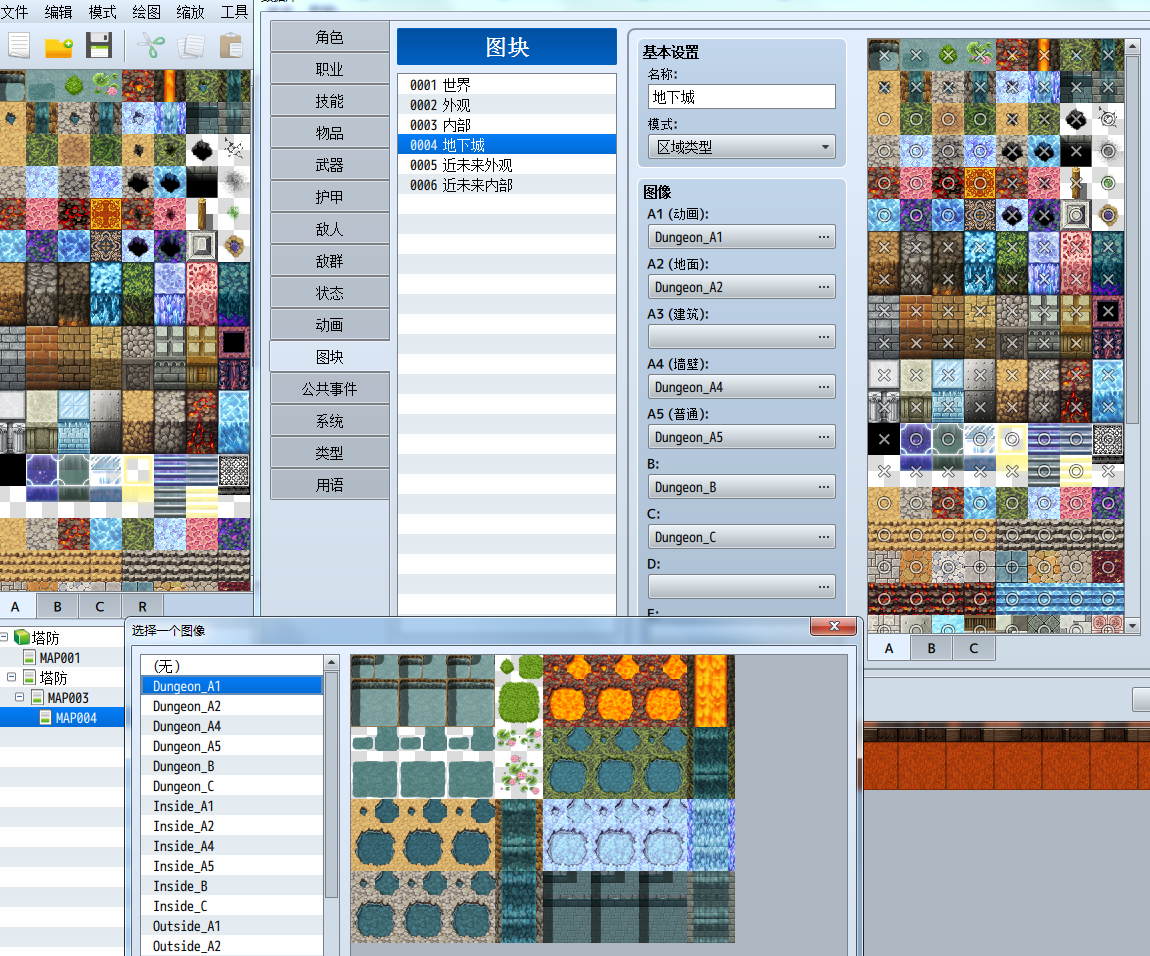
Task: Switch database tileset preview to tab C
Action: (973, 648)
